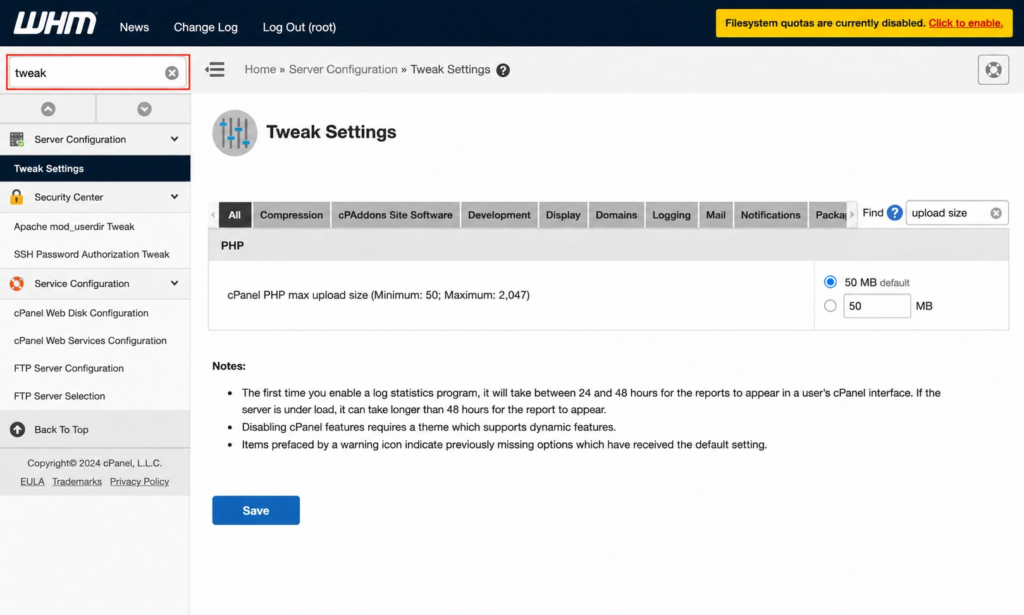Select the 50 MB default radio button

[x=830, y=282]
